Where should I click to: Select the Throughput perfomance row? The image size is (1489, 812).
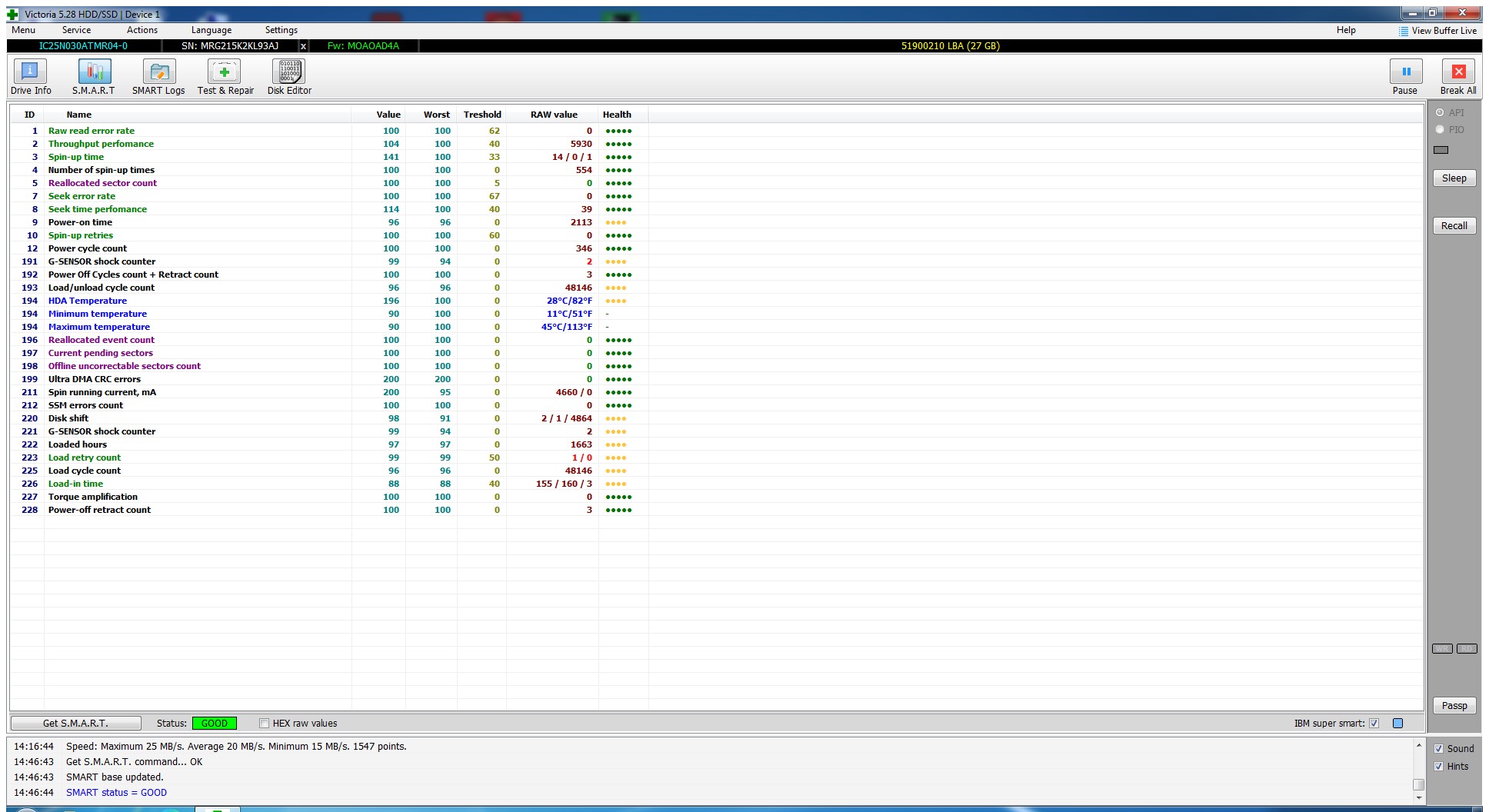[x=329, y=144]
